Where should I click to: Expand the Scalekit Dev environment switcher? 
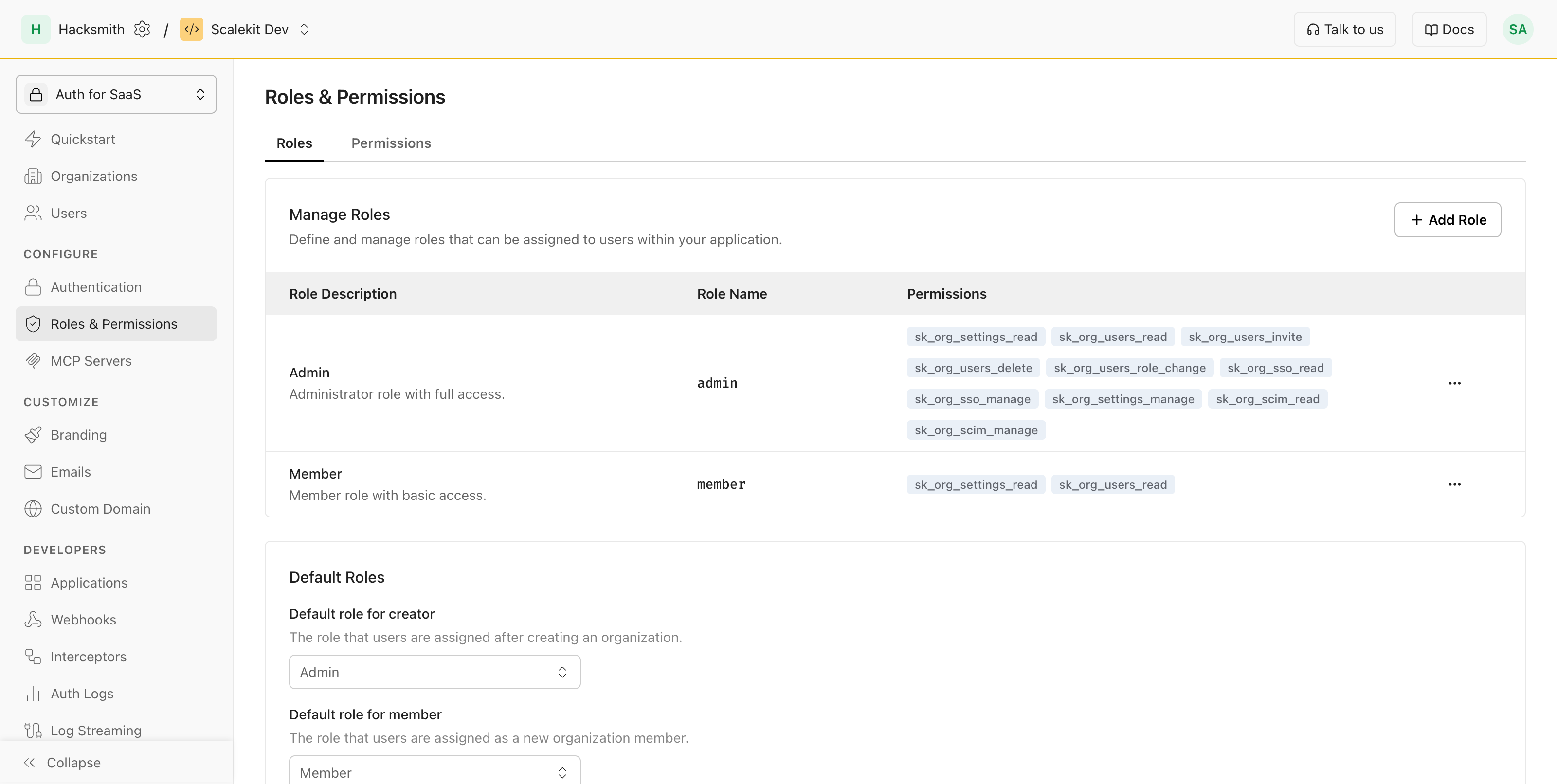pos(304,29)
